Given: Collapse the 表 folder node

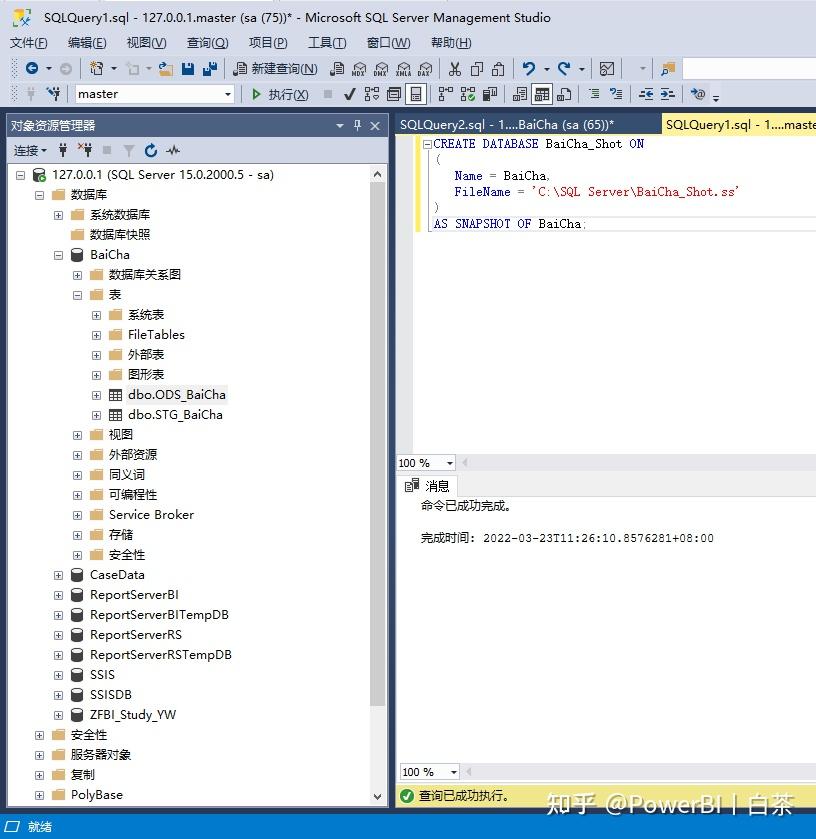Looking at the screenshot, I should [78, 295].
